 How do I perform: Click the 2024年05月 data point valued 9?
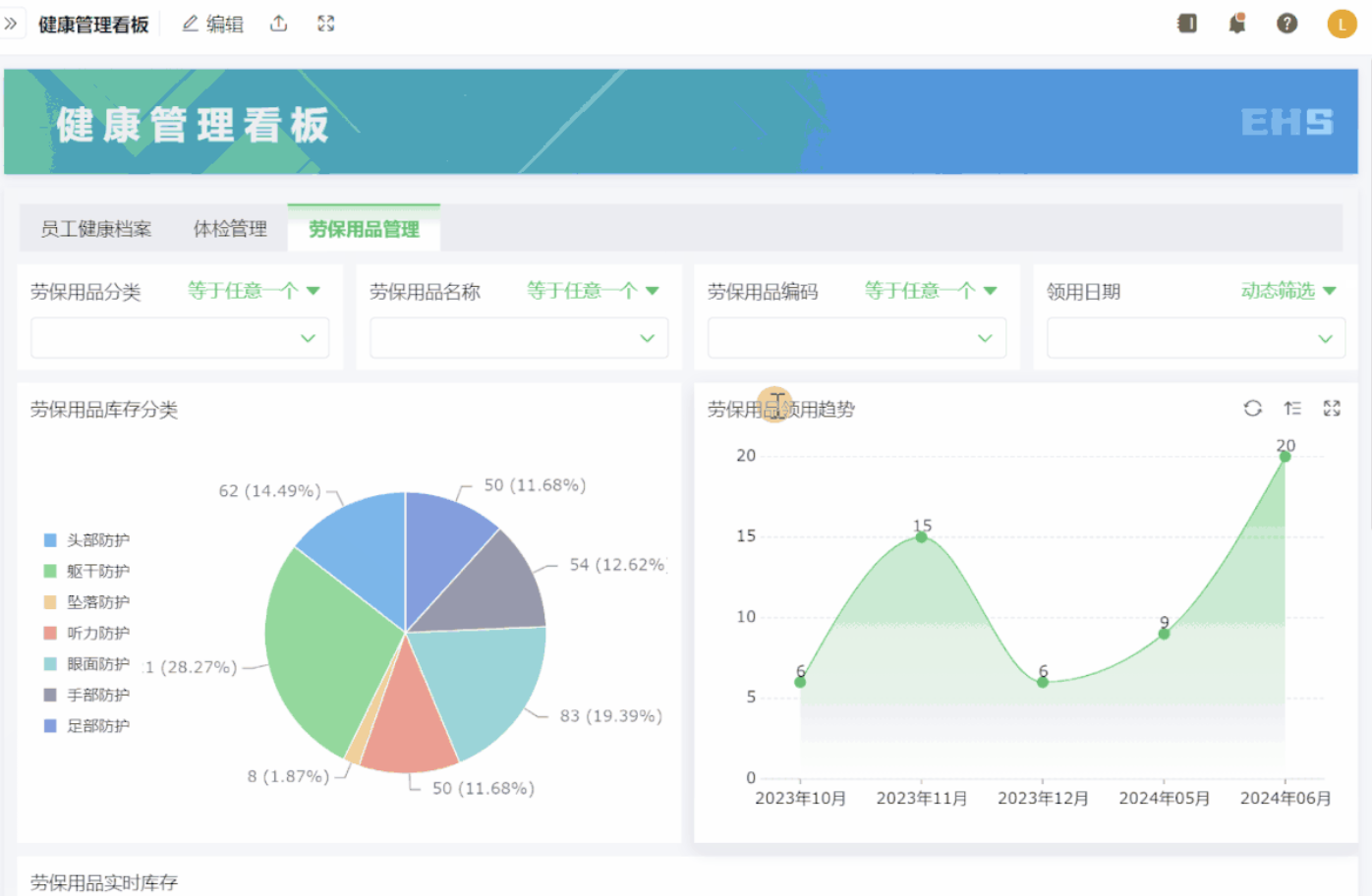point(1164,634)
